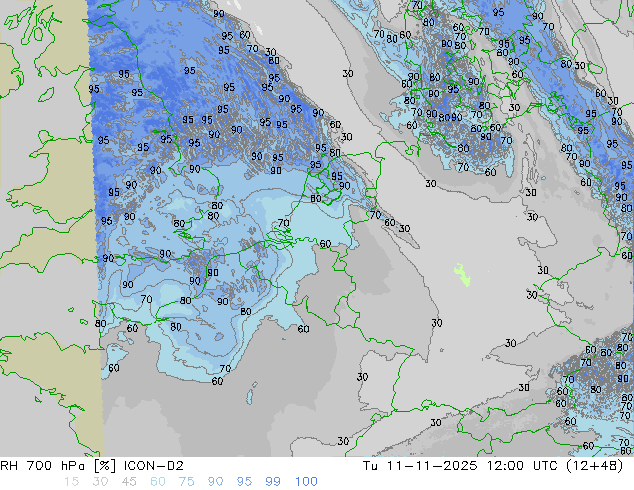This screenshot has height=490, width=634.
Task: Click the legend value 90 in the scale
Action: coord(215,482)
